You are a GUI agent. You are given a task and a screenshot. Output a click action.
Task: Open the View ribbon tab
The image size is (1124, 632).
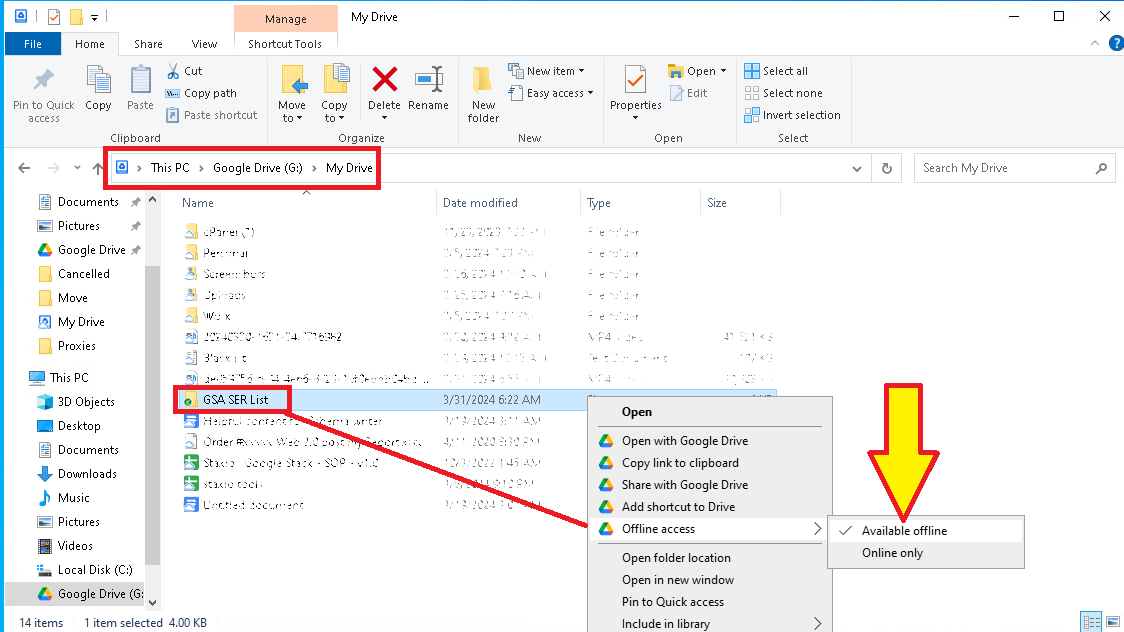point(204,44)
